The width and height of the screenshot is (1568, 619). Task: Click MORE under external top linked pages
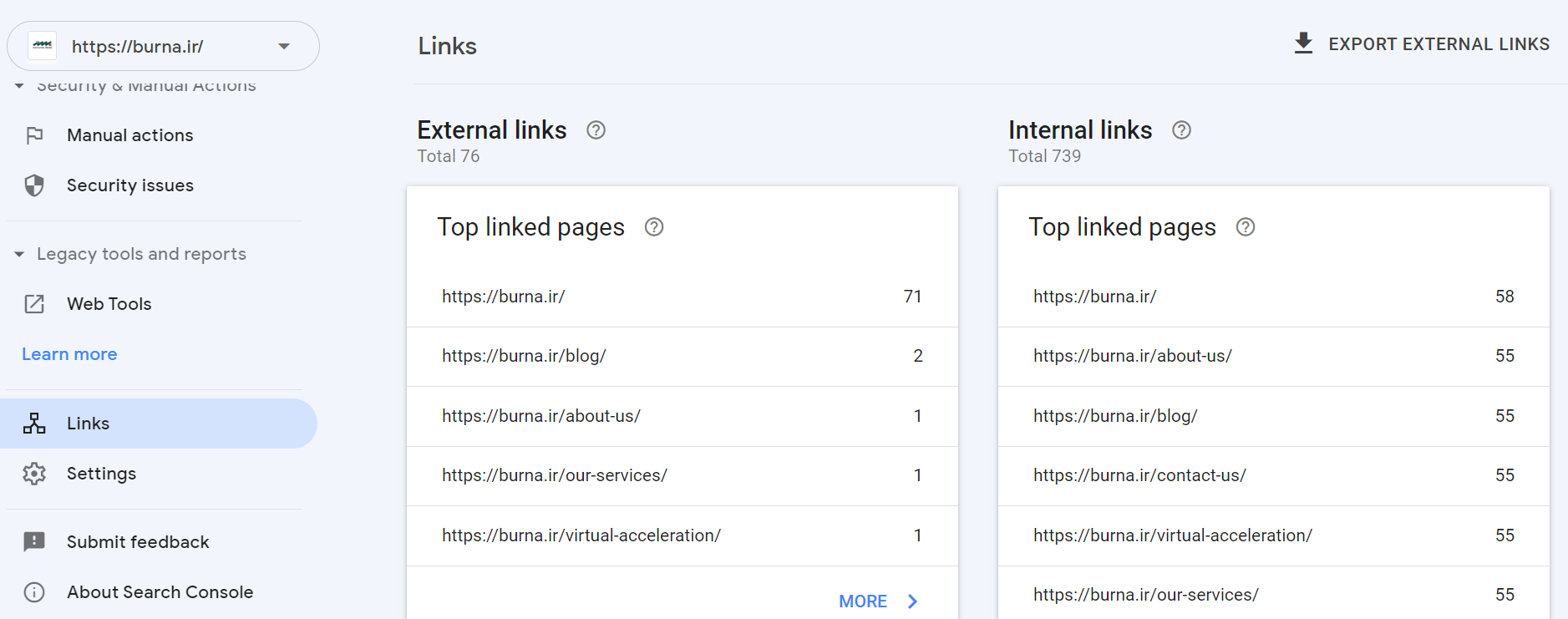(x=877, y=601)
